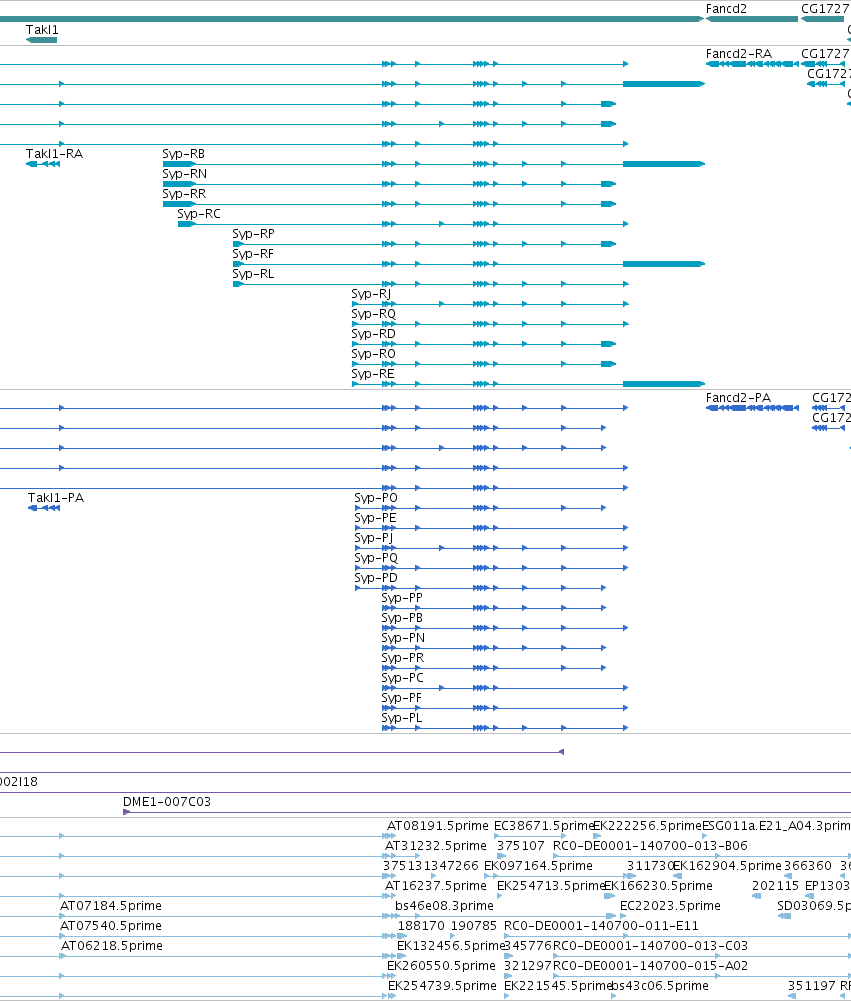Click the 202115 EST label
The height and width of the screenshot is (1001, 851).
tap(775, 886)
